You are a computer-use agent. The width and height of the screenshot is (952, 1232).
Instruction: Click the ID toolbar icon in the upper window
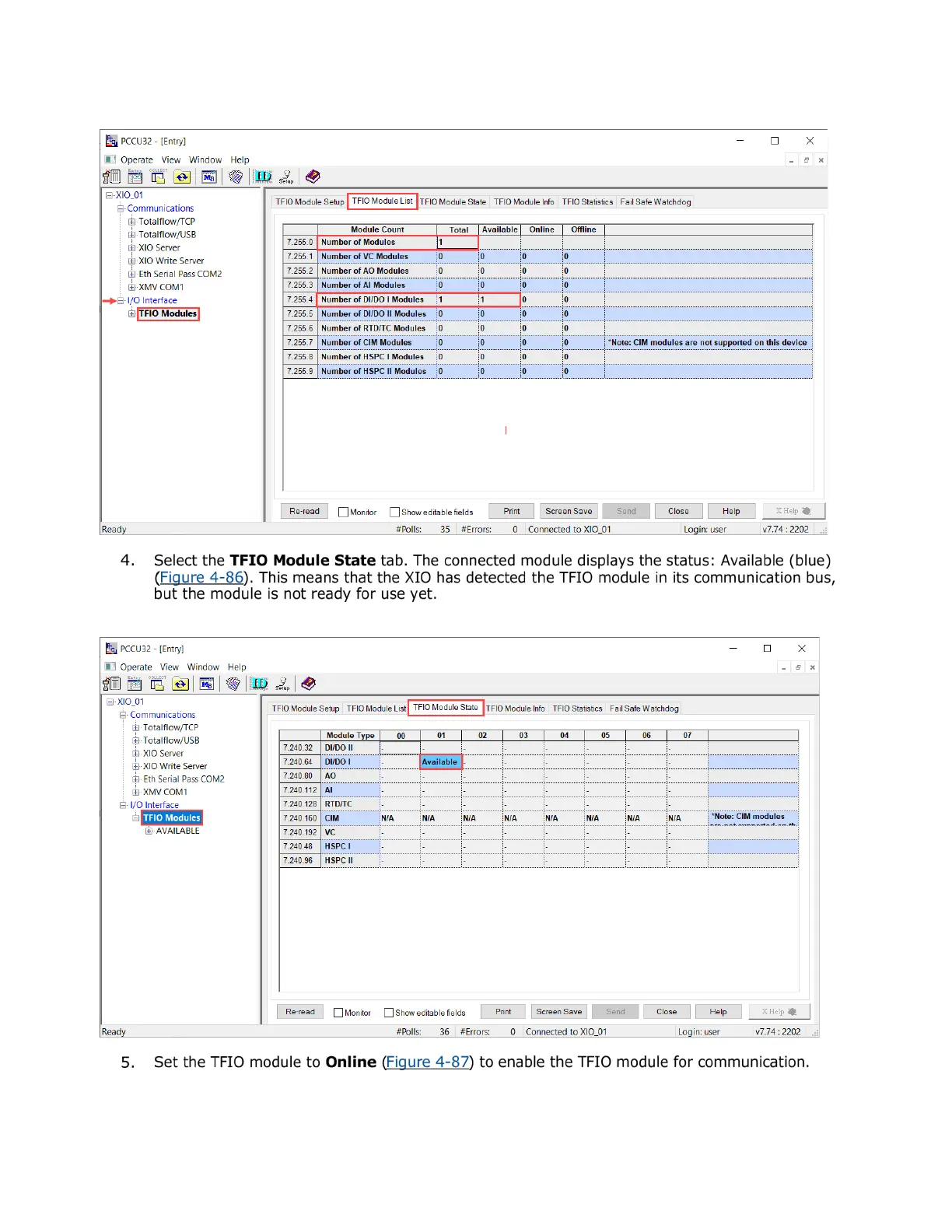(x=263, y=177)
